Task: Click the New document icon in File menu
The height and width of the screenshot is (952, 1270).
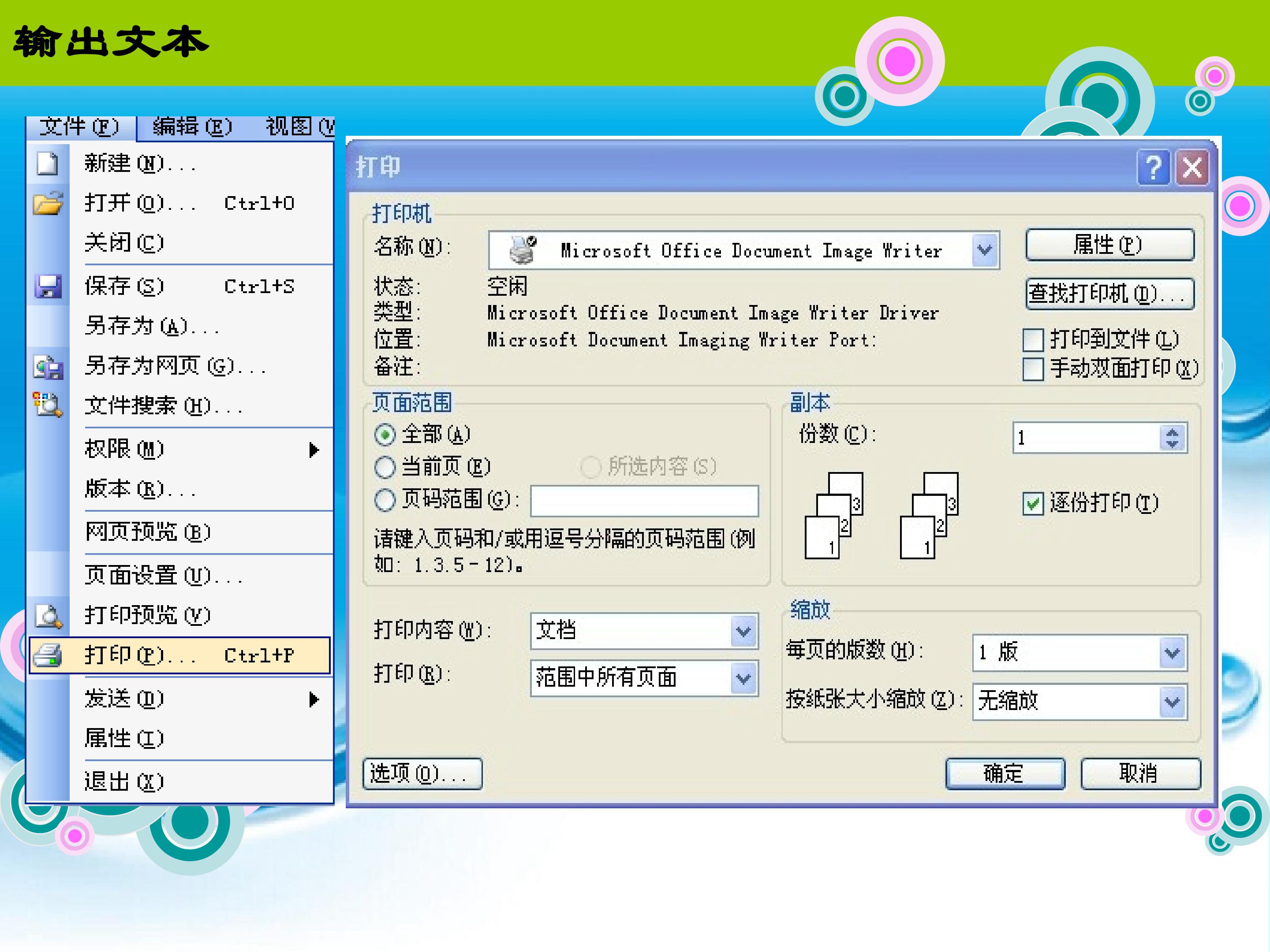Action: tap(47, 164)
